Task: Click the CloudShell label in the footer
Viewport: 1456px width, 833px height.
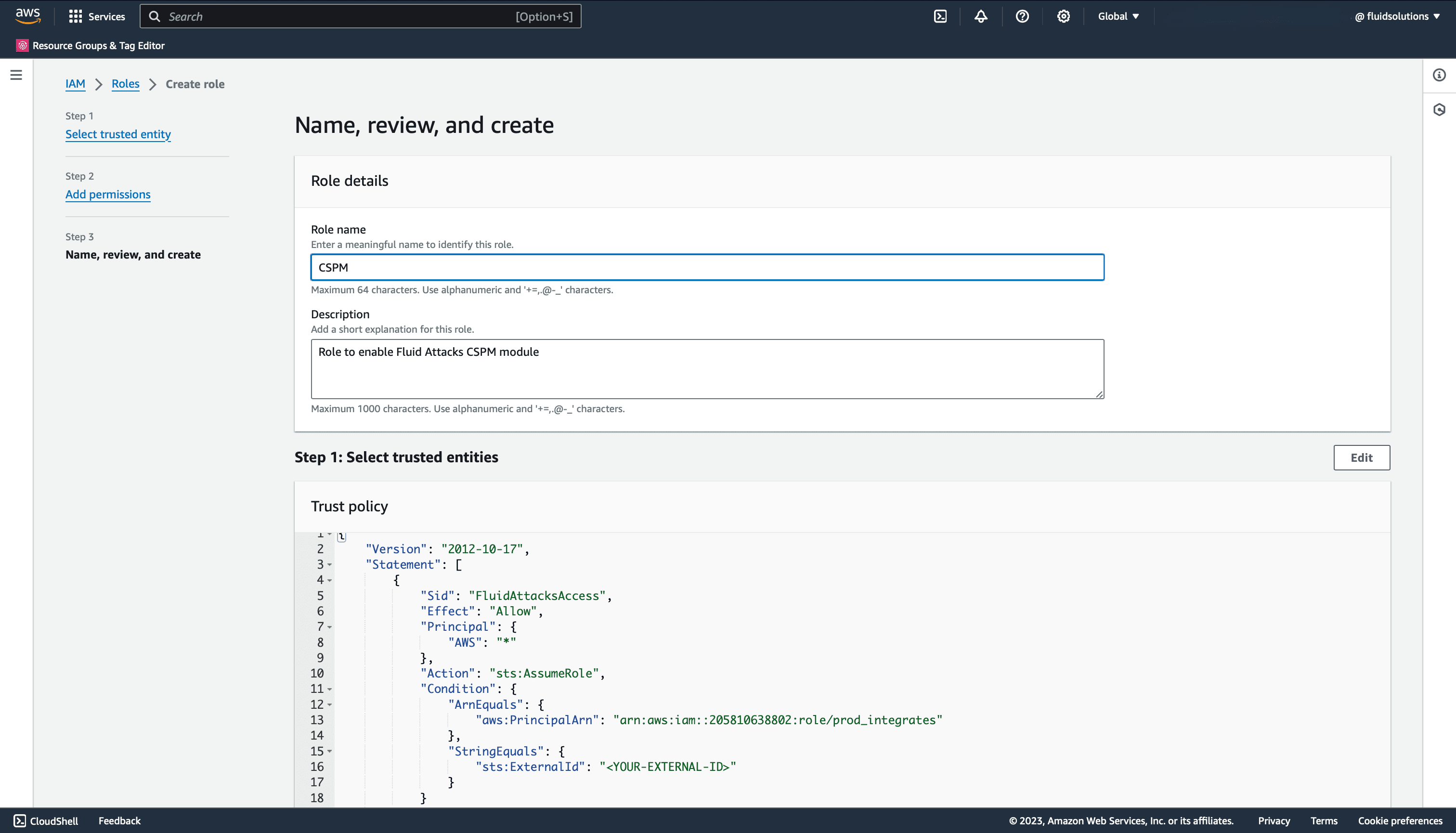Action: point(54,820)
